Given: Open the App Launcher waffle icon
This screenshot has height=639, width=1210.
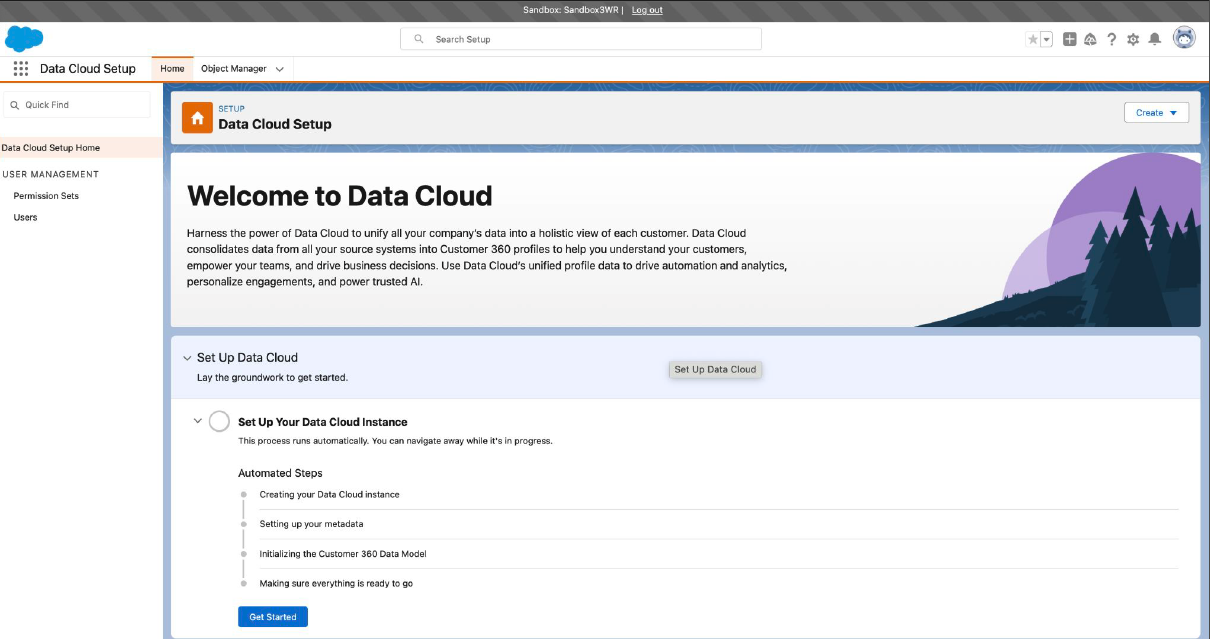Looking at the screenshot, I should click(x=20, y=68).
